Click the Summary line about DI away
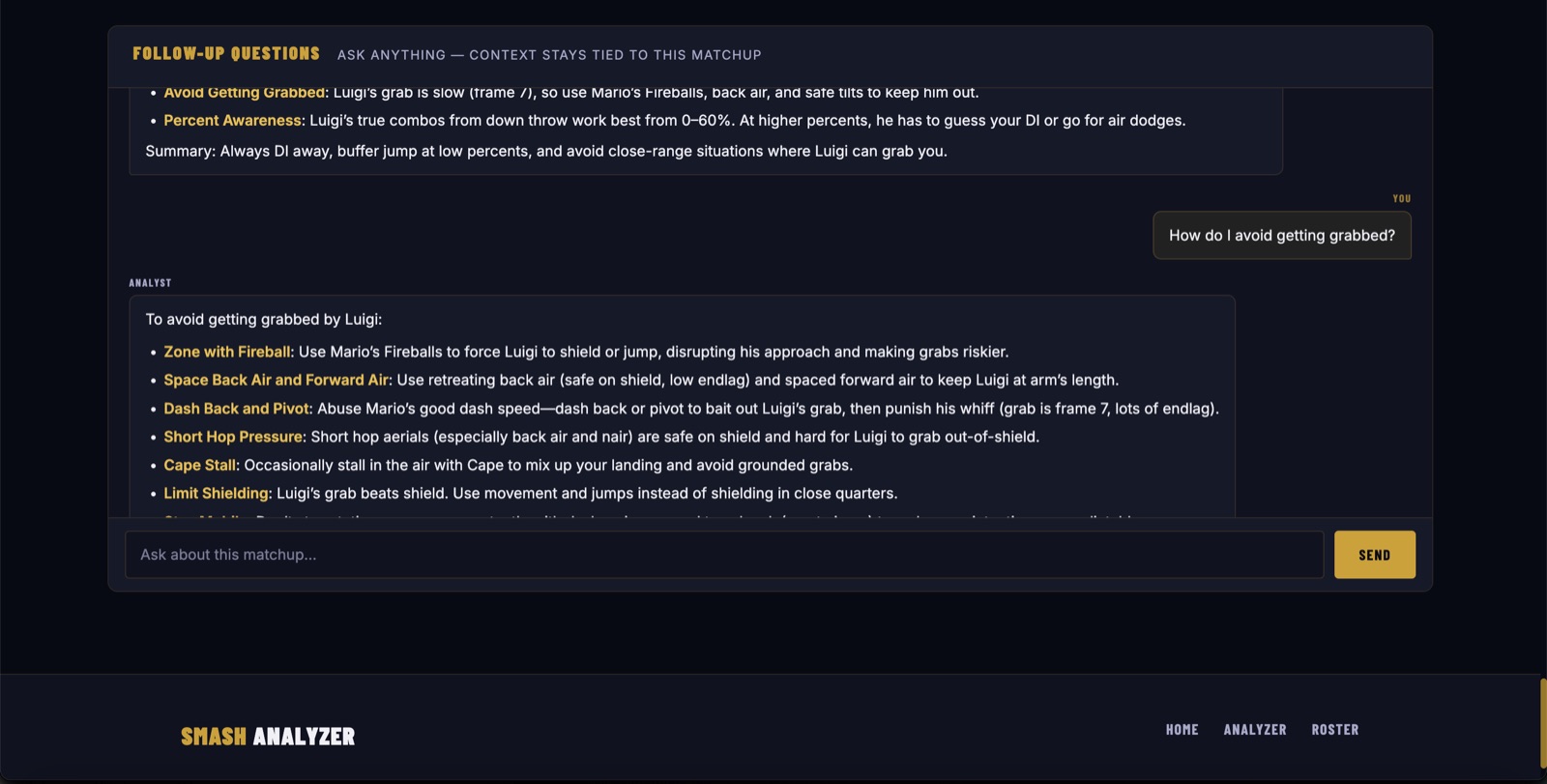 (x=546, y=152)
